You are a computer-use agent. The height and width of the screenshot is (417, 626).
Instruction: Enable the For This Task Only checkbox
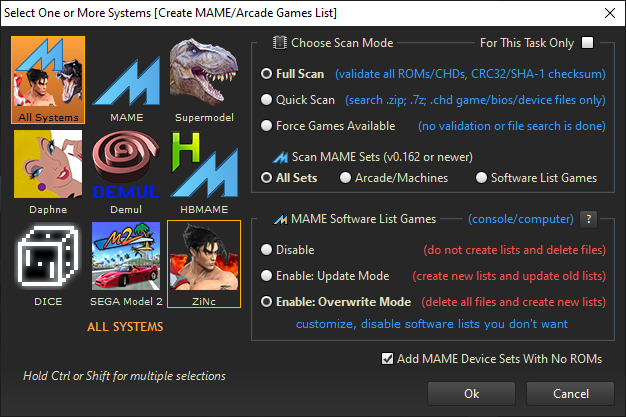coord(588,42)
